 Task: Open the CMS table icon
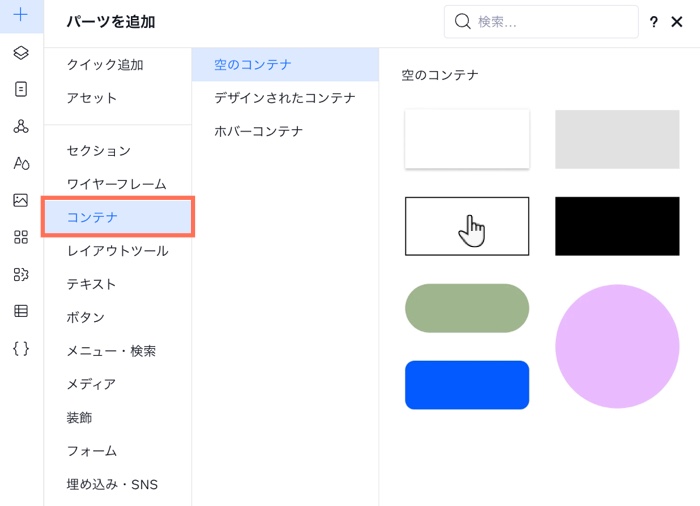(x=21, y=311)
